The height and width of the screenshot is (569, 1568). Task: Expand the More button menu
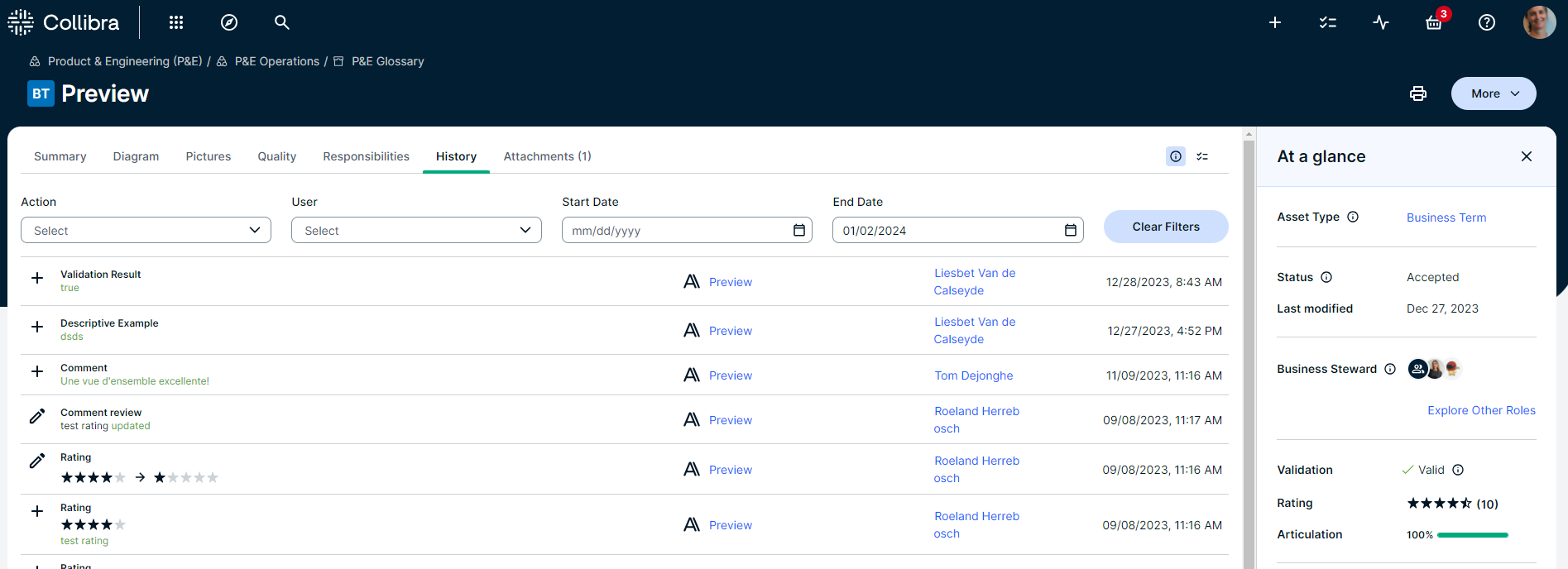1494,93
